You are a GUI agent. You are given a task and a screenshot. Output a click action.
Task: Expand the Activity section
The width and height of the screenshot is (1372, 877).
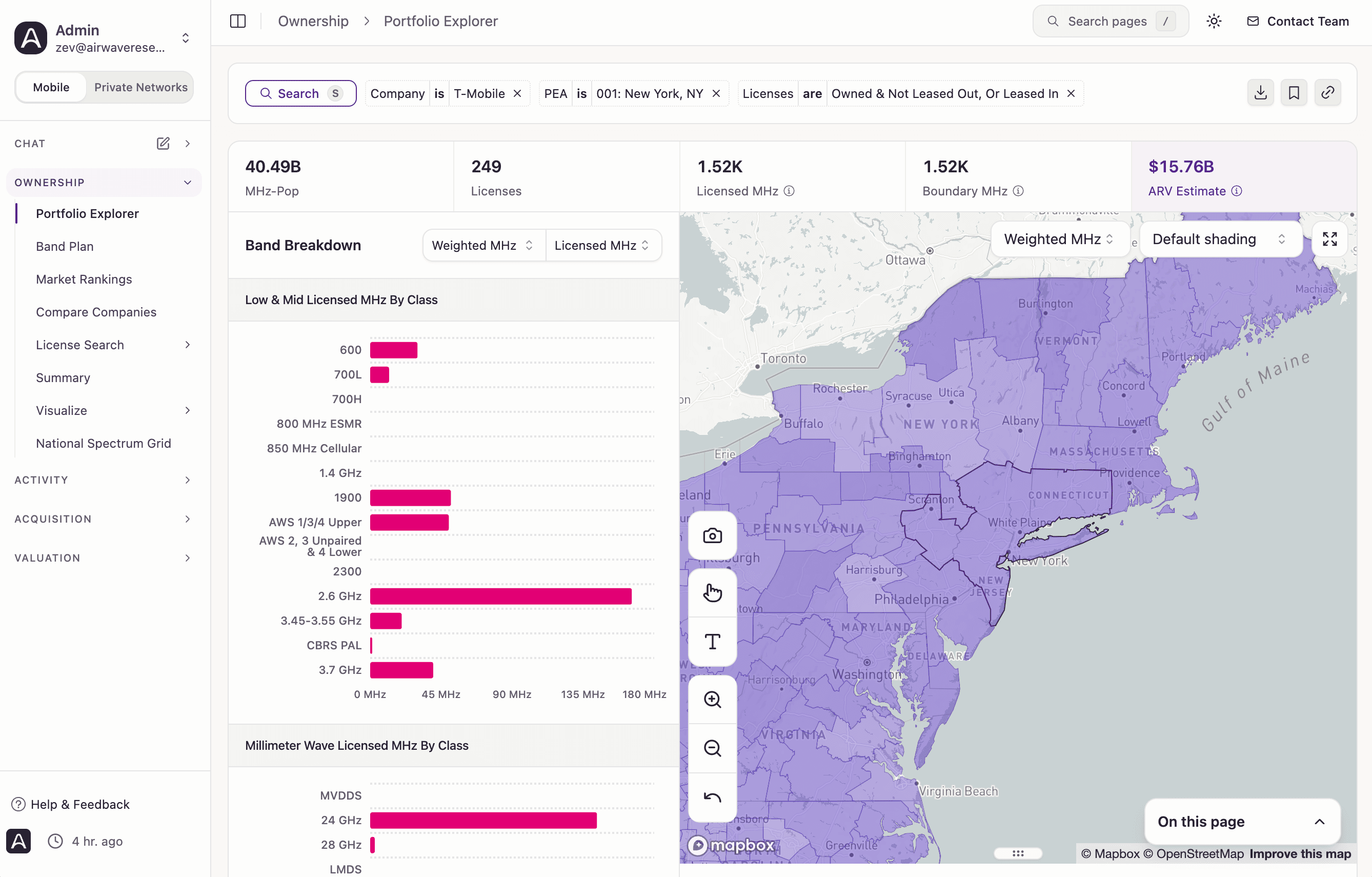104,481
